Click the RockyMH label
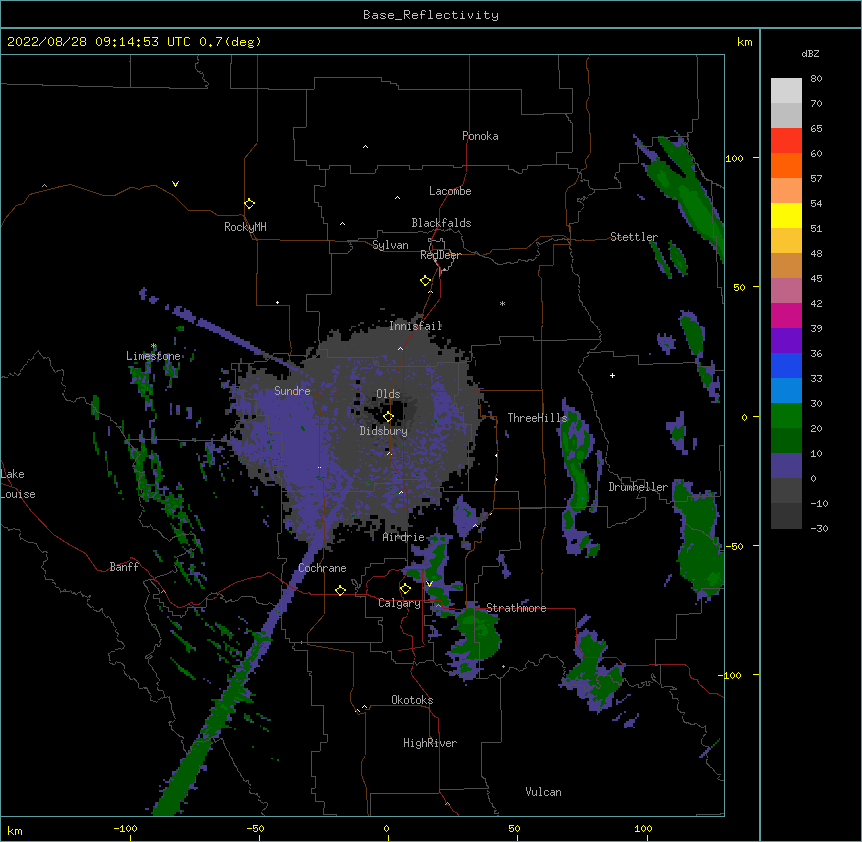Viewport: 862px width, 842px height. tap(245, 227)
